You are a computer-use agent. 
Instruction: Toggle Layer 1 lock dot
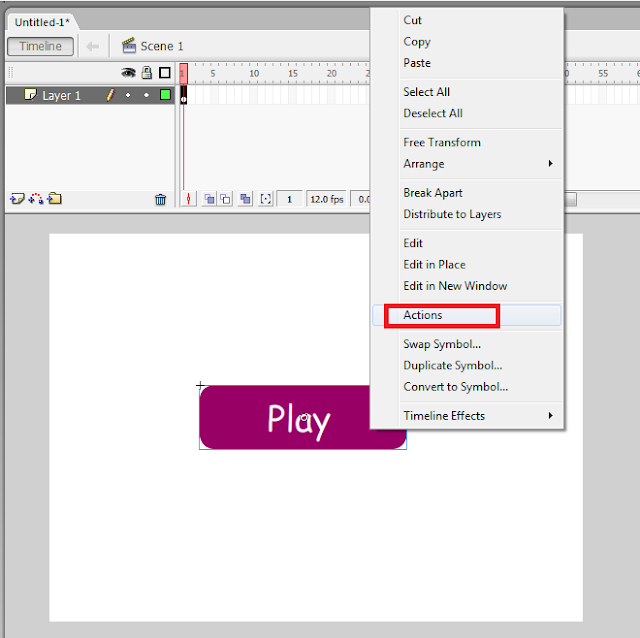click(146, 95)
